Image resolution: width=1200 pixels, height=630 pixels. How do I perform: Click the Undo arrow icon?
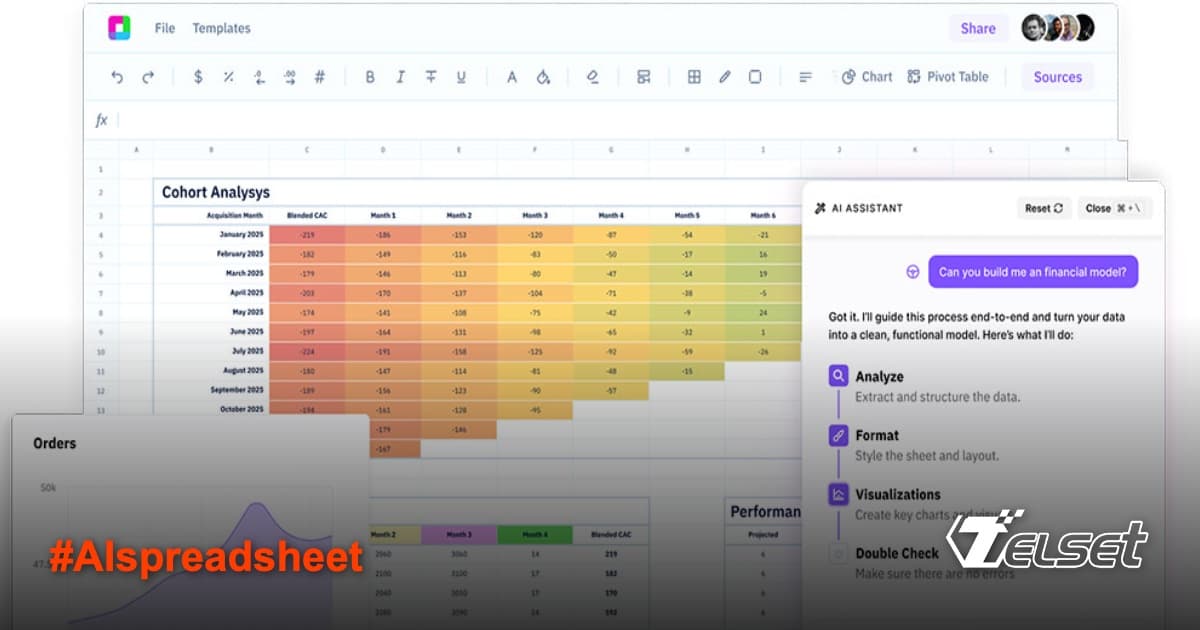[117, 77]
